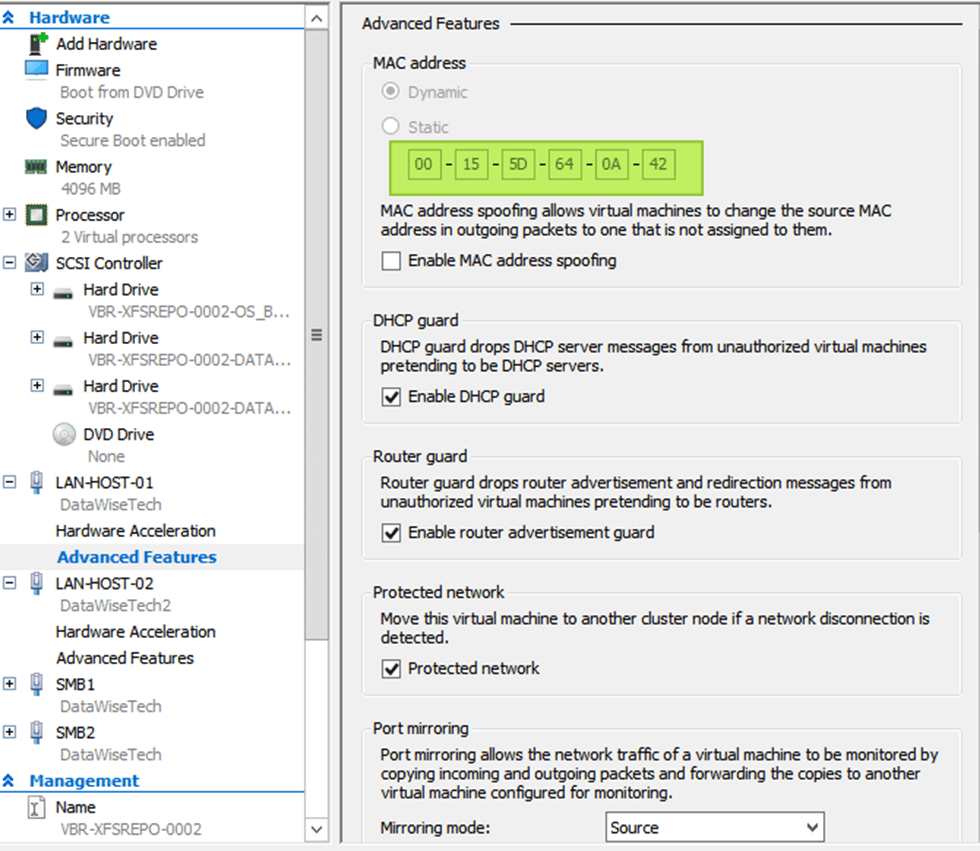Click the Processor icon
Screen dimensions: 980x851
click(36, 215)
